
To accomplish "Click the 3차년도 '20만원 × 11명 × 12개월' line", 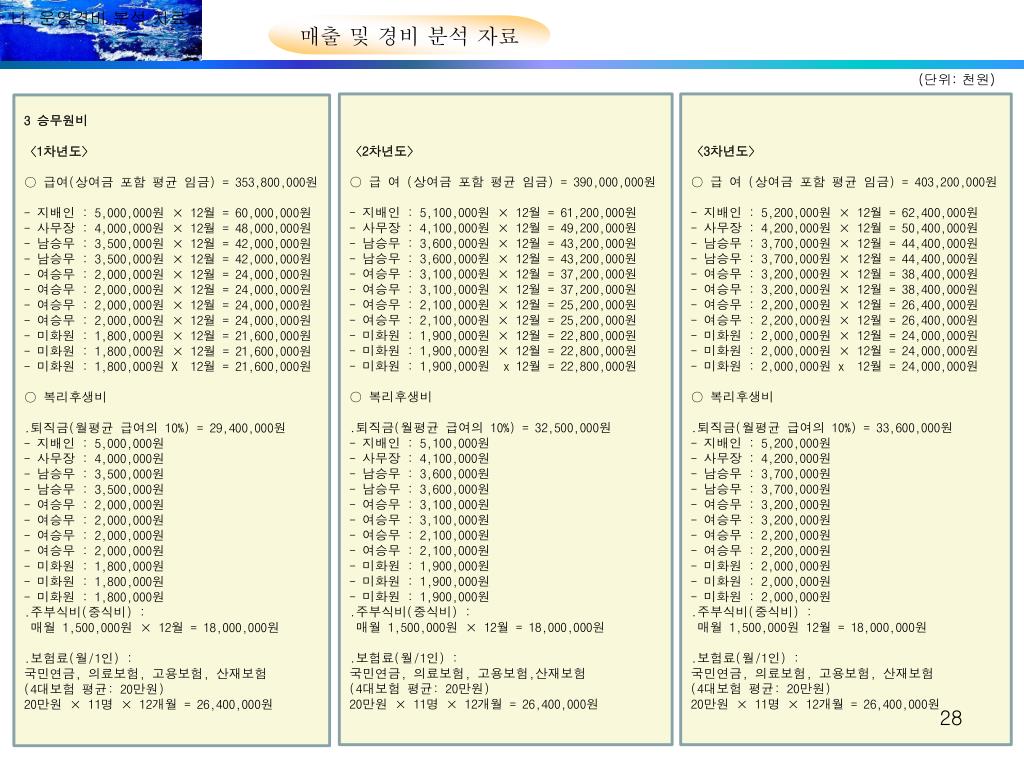I will click(815, 705).
